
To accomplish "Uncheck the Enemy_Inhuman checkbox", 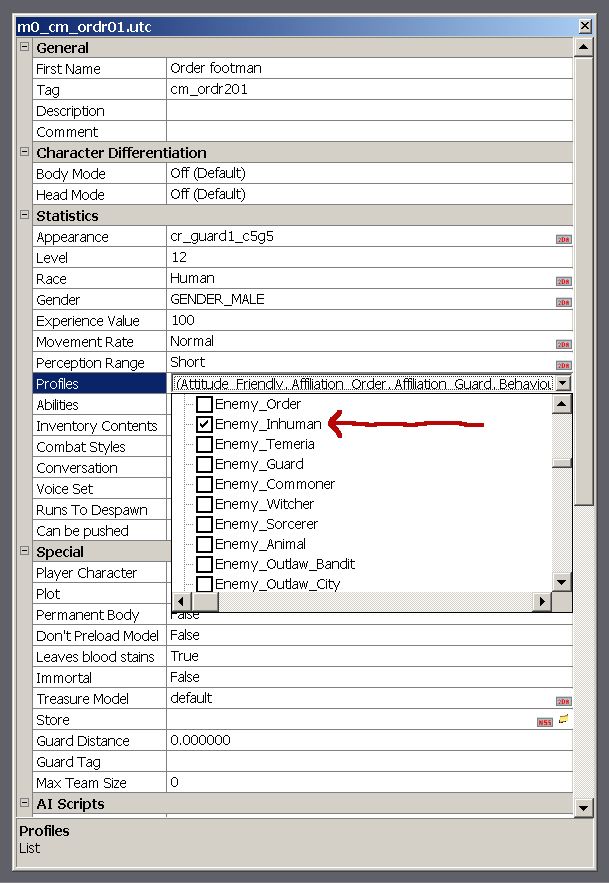I will click(x=204, y=424).
